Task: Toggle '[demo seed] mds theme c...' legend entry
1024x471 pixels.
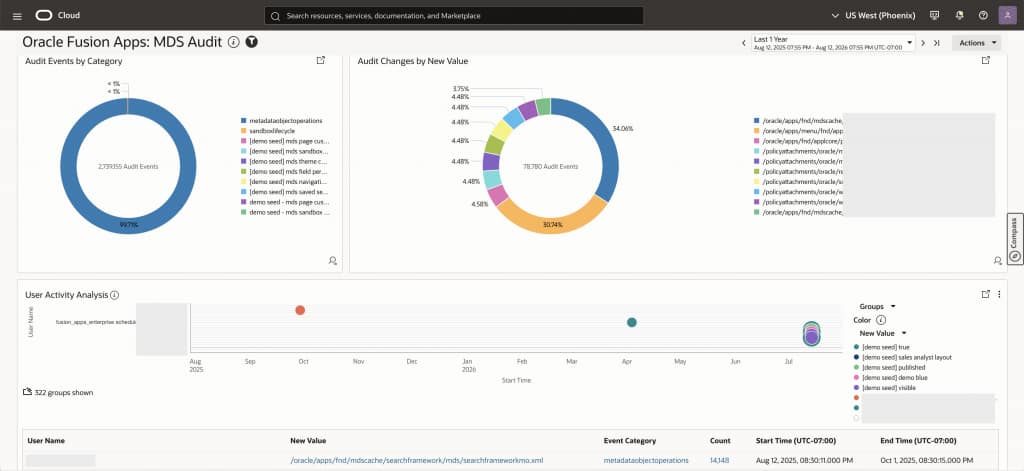Action: 285,161
